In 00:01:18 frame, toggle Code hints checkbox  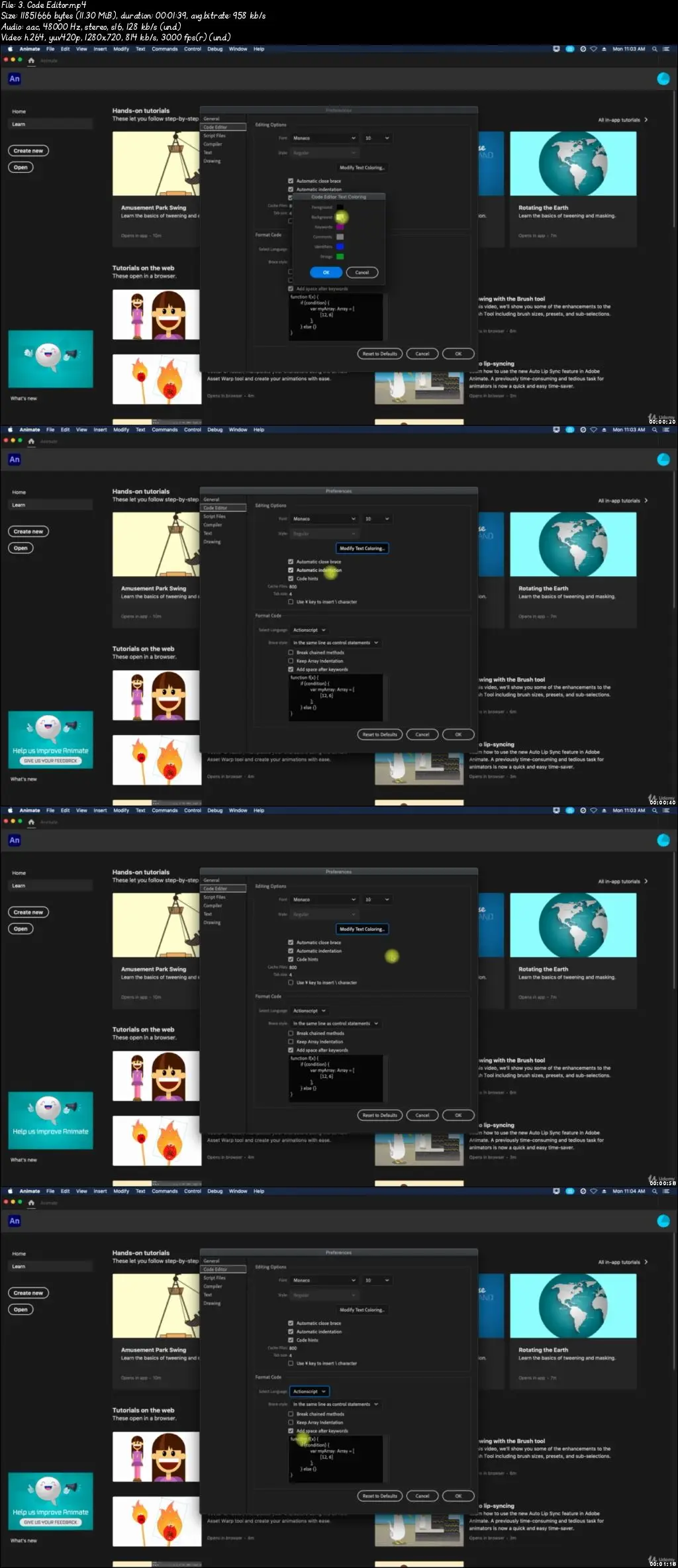click(291, 1340)
